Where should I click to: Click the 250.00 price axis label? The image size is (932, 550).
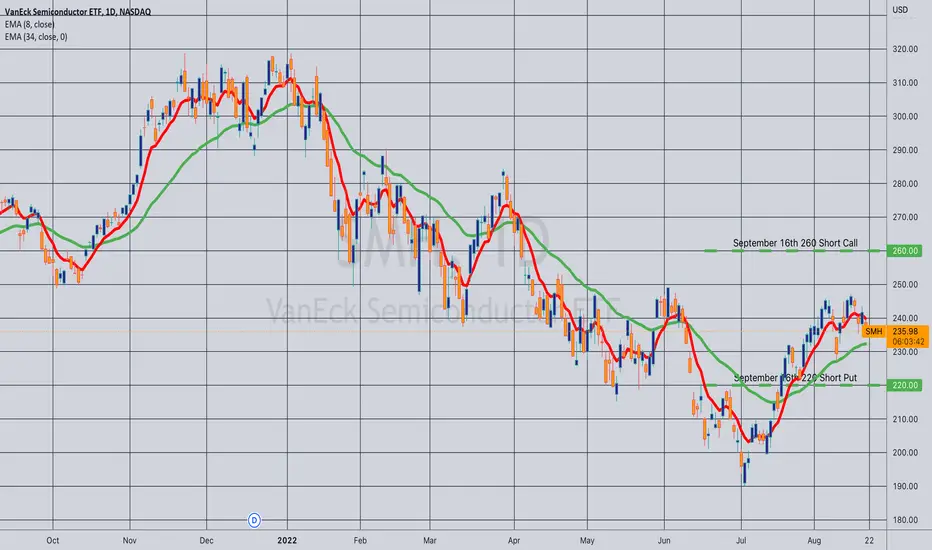(x=905, y=285)
